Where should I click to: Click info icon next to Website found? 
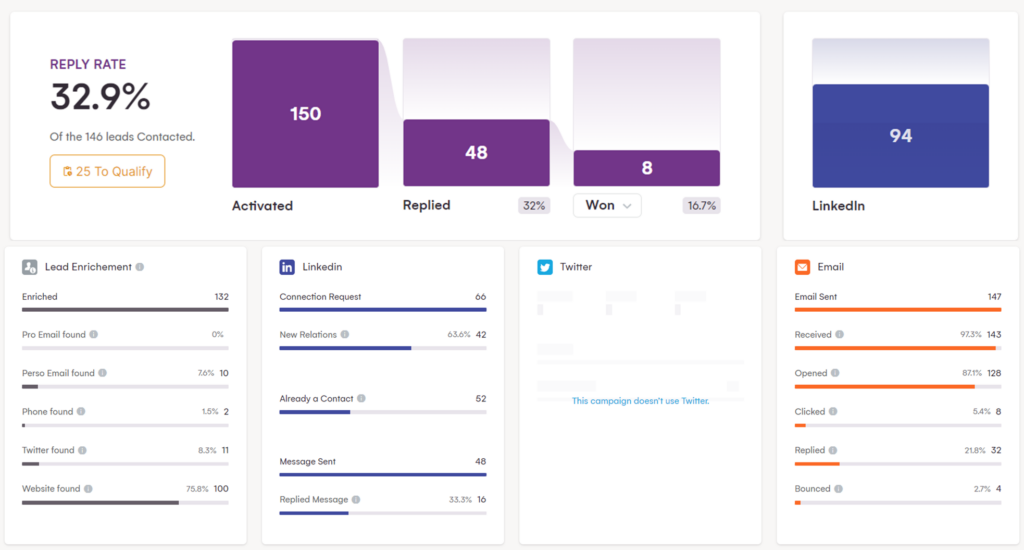tap(88, 489)
